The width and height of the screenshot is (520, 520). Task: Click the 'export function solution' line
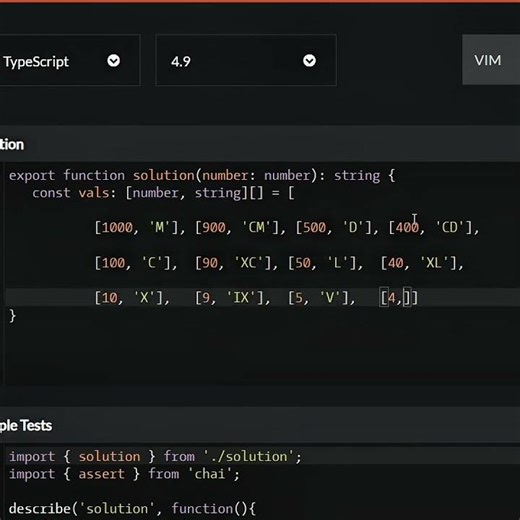(x=202, y=176)
